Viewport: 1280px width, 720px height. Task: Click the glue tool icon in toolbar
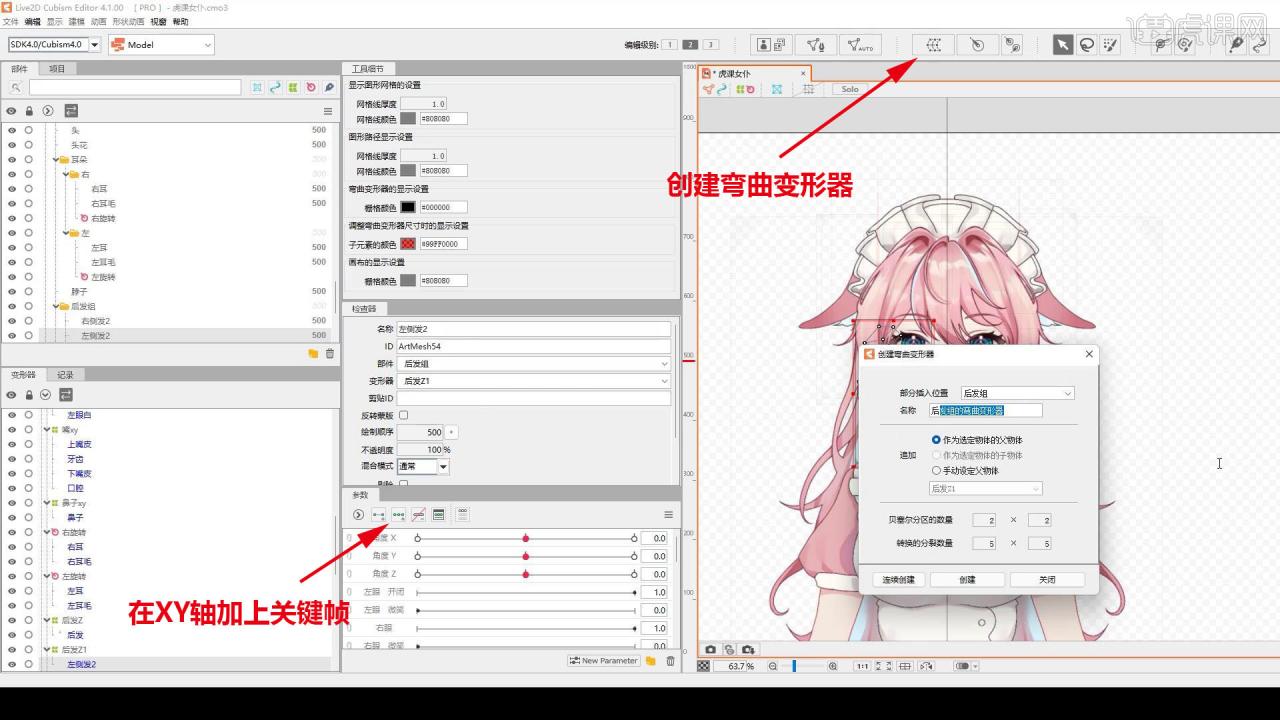(x=1012, y=44)
